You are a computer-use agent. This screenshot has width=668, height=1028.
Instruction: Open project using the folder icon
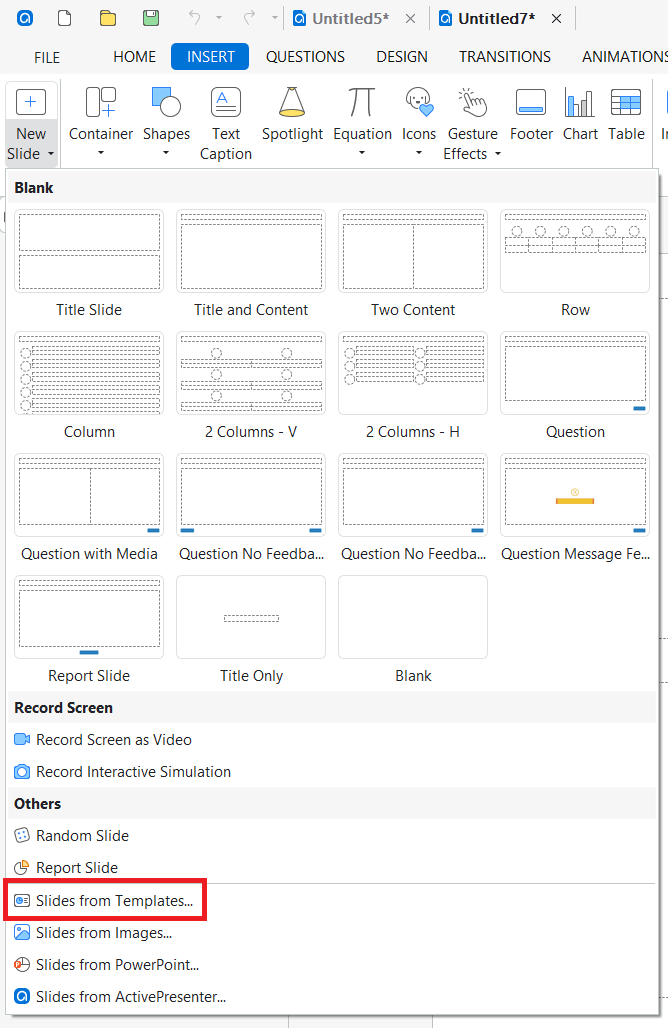(108, 18)
